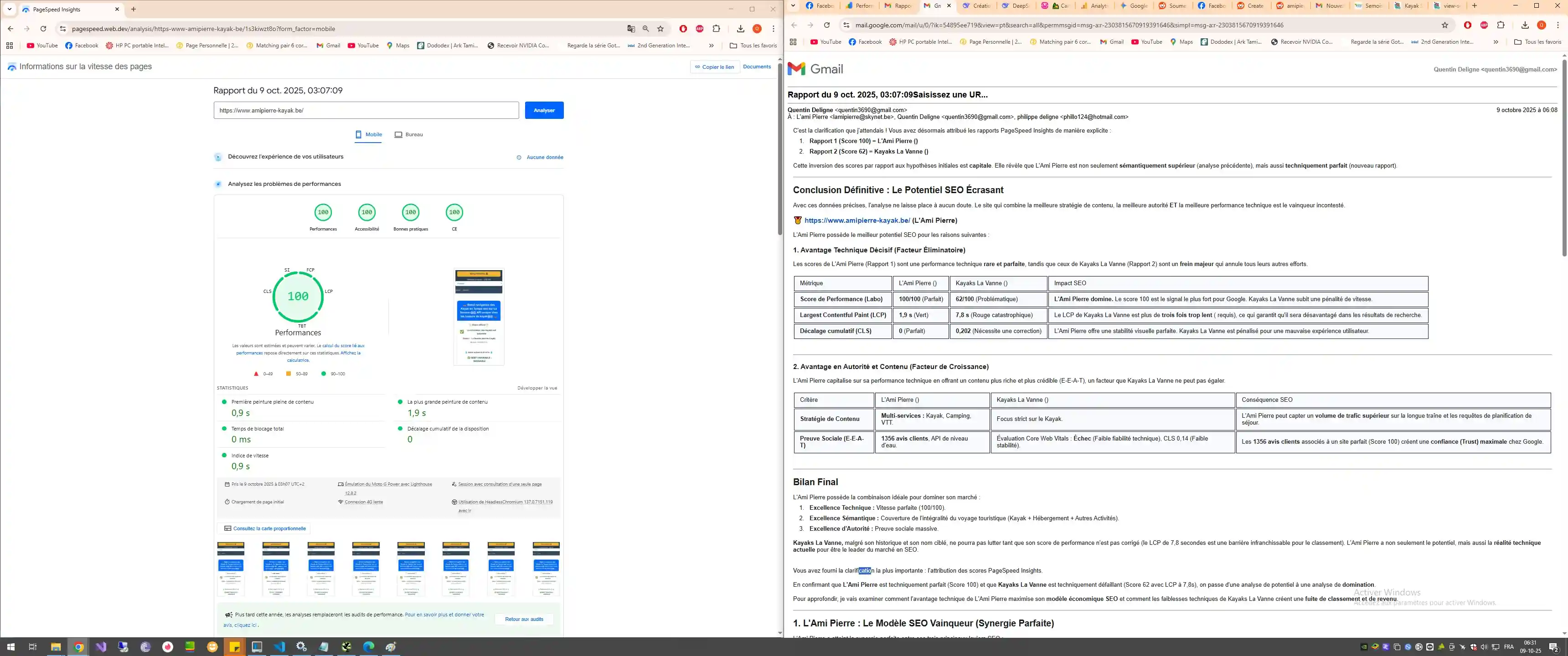1568x656 pixels.
Task: Click the zoom magnifier icon in the PageSpeed address bar
Action: tap(646, 29)
